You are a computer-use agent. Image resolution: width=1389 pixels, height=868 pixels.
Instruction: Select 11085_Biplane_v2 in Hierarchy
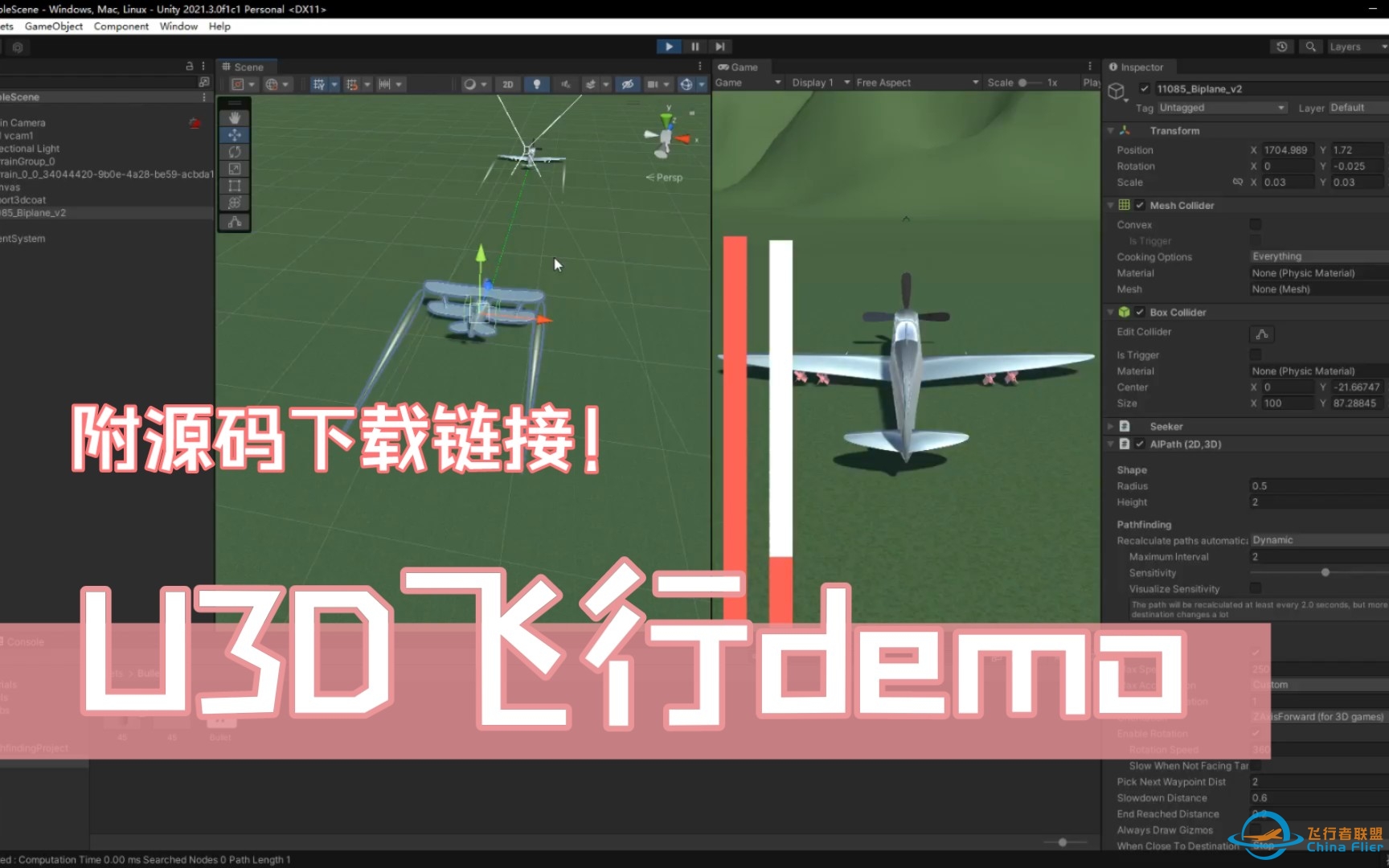tap(106, 213)
